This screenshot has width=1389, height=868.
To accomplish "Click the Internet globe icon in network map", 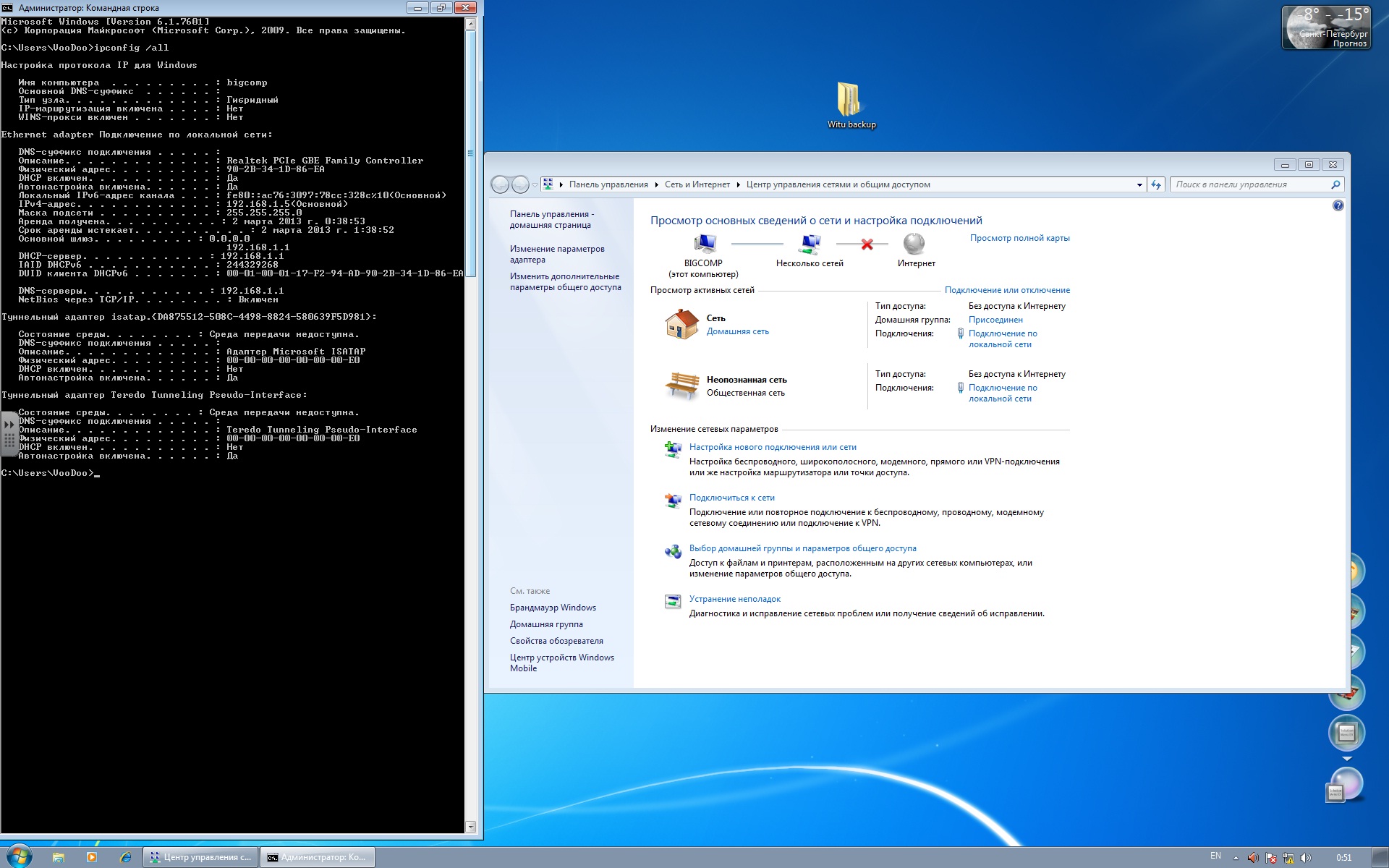I will (914, 244).
